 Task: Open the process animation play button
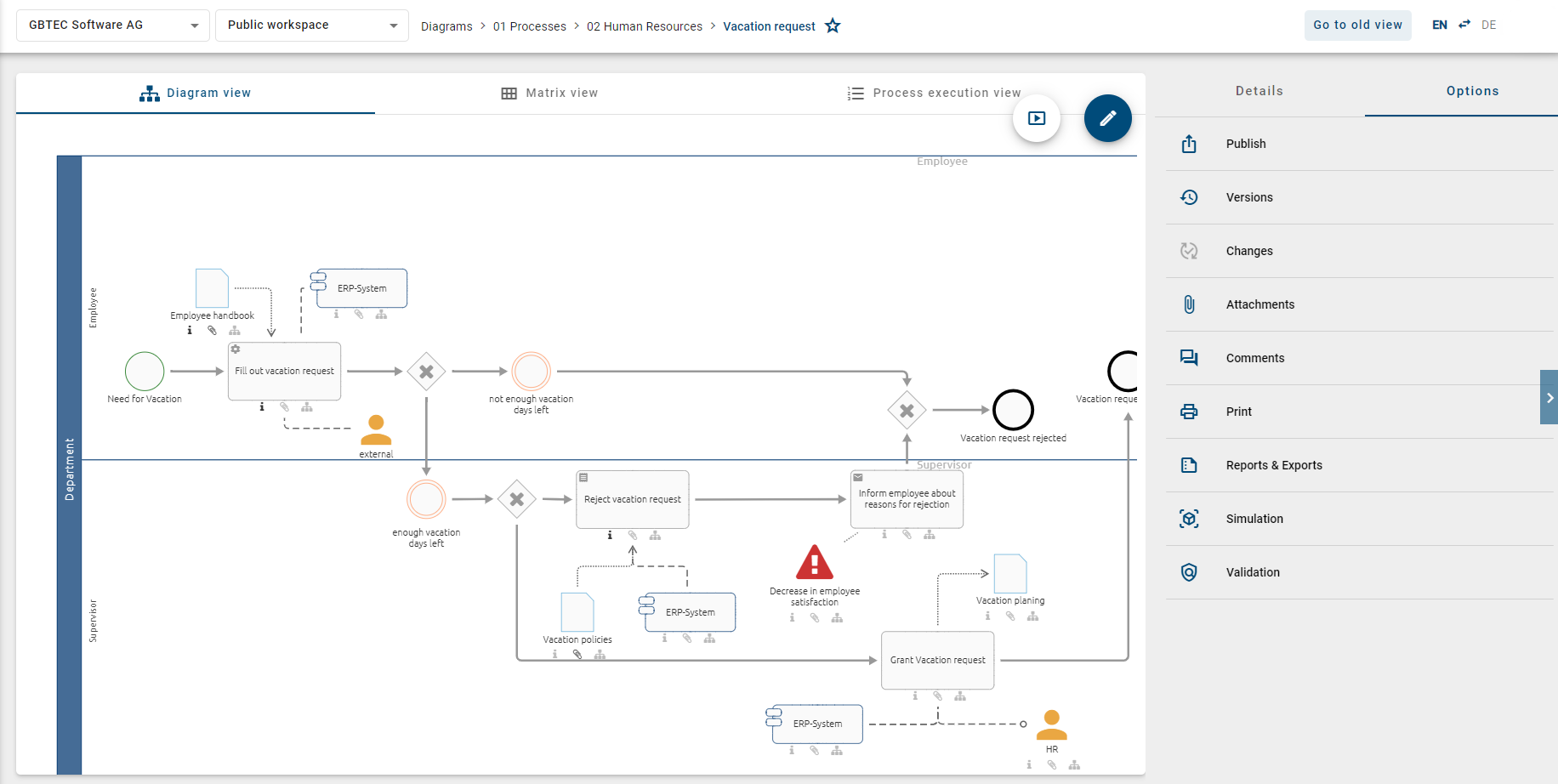click(1036, 118)
